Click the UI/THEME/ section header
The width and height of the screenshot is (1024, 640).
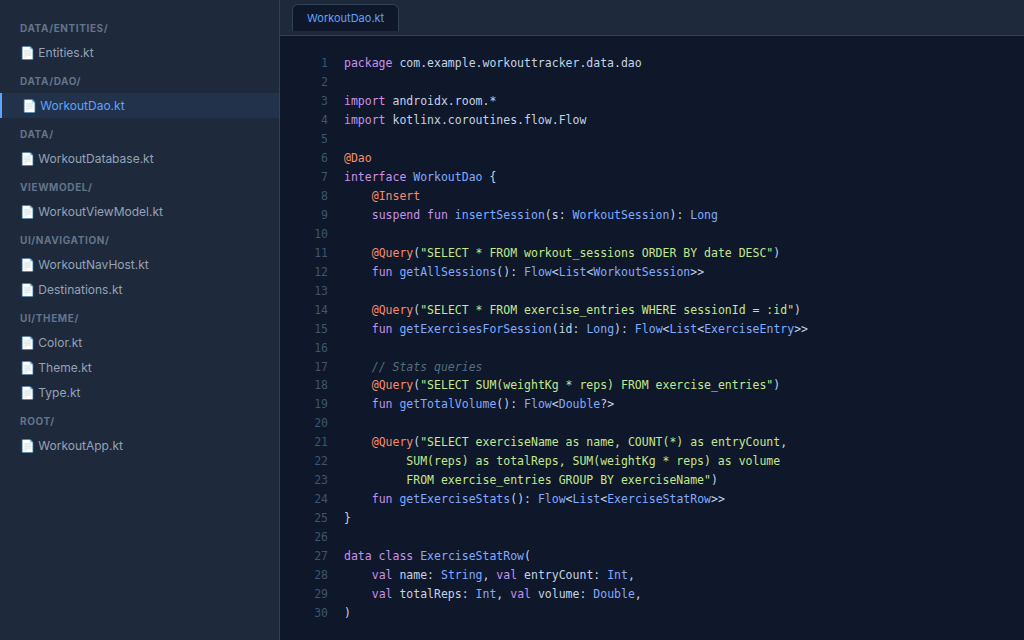[x=49, y=318]
